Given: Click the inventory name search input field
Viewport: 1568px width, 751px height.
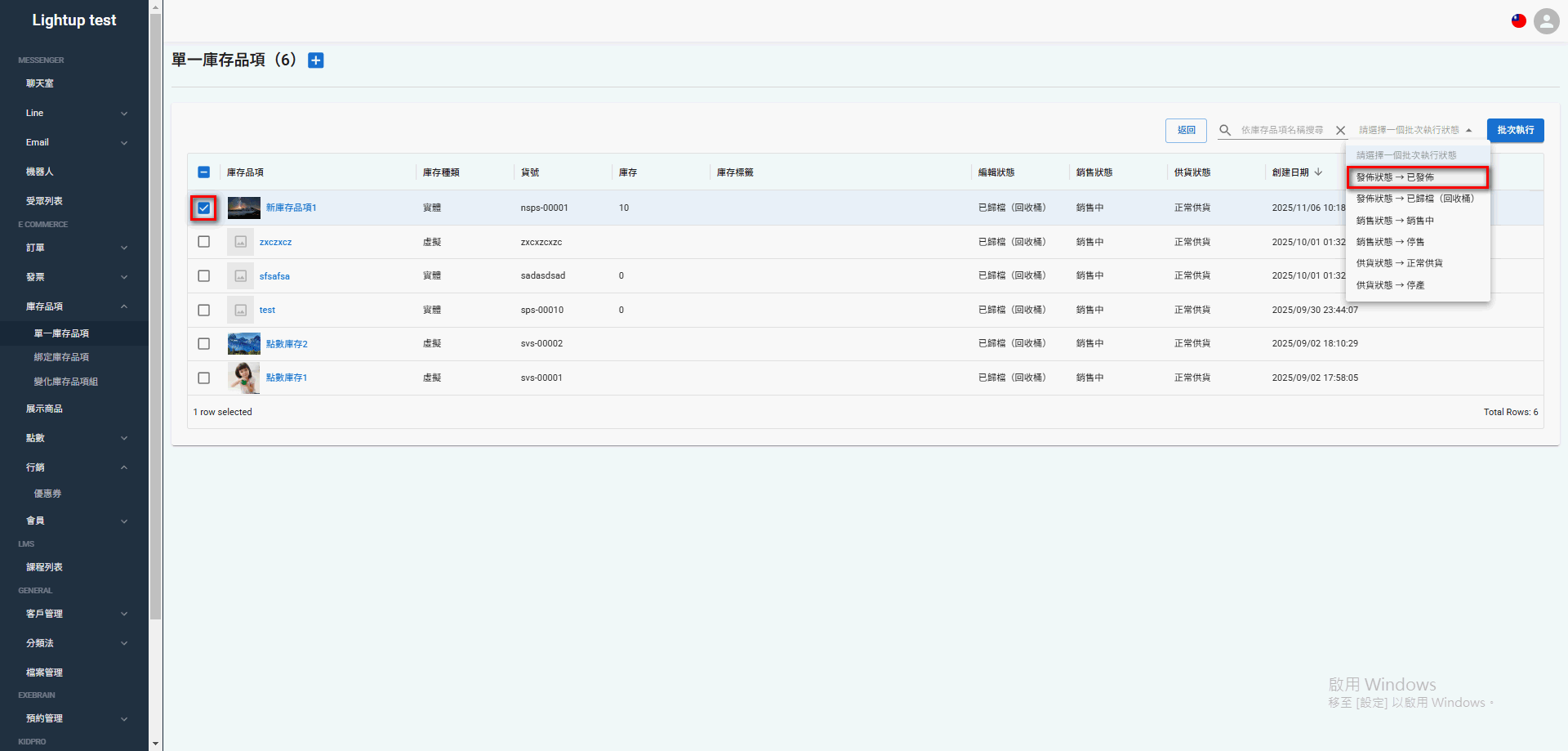Looking at the screenshot, I should 1278,130.
